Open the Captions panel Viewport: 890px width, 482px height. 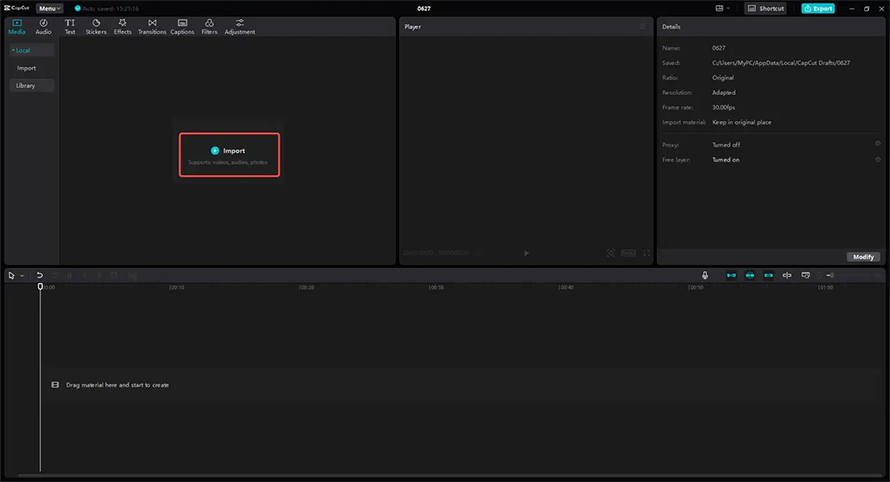(x=182, y=27)
